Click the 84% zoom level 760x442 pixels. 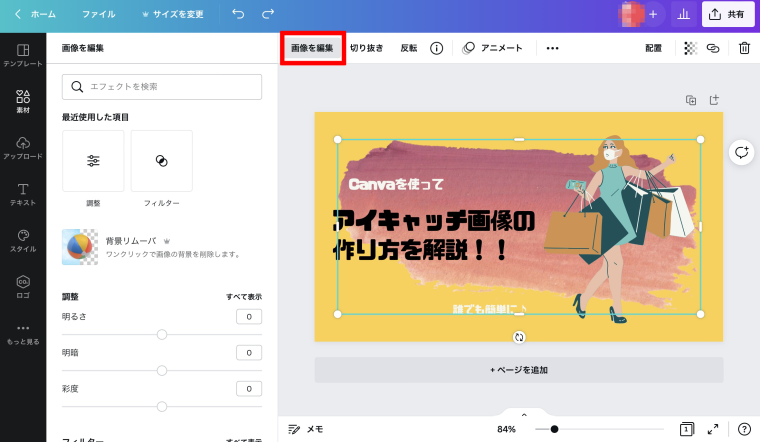507,429
